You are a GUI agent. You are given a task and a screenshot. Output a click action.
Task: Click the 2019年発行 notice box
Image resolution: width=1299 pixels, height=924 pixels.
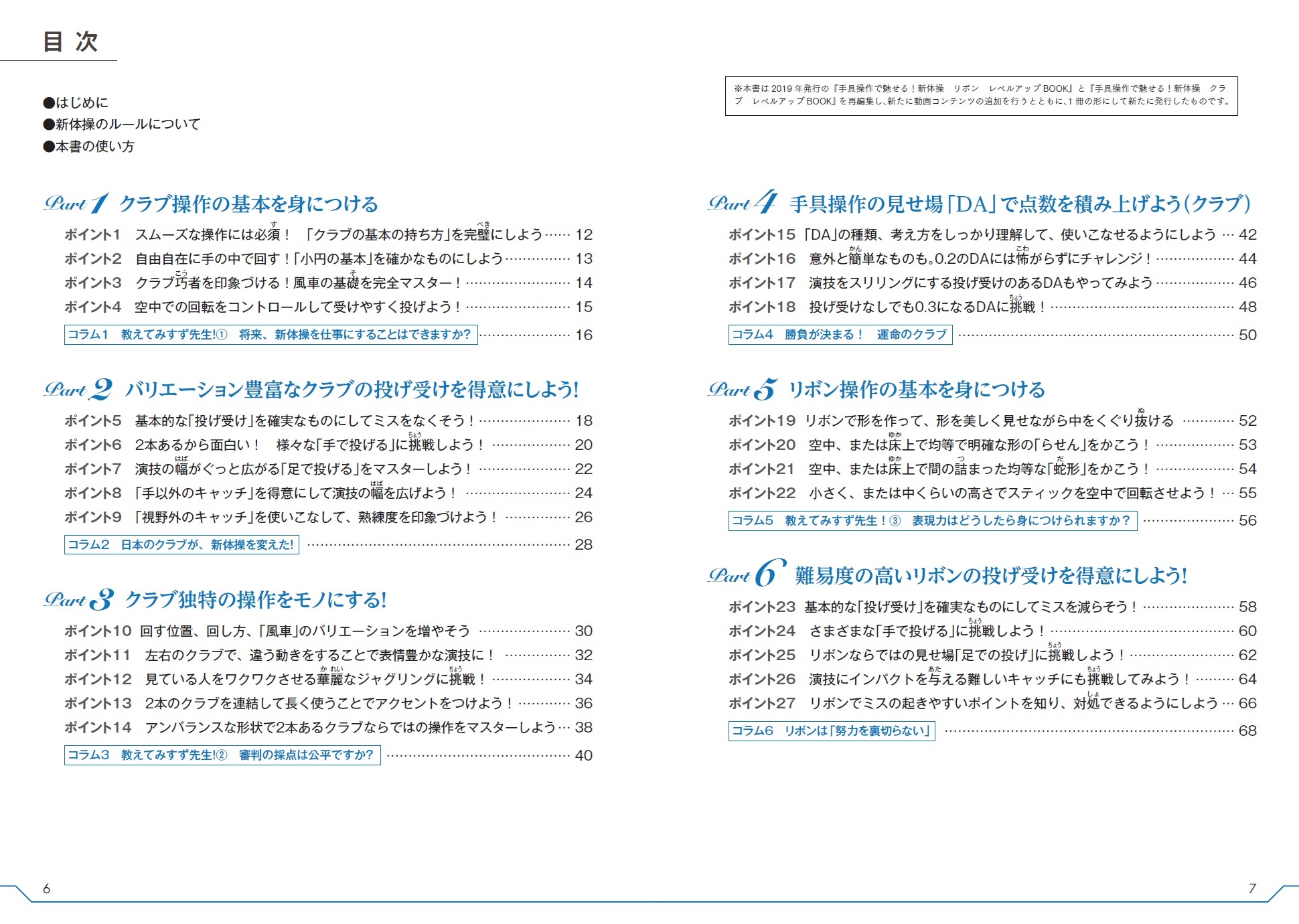tap(981, 96)
